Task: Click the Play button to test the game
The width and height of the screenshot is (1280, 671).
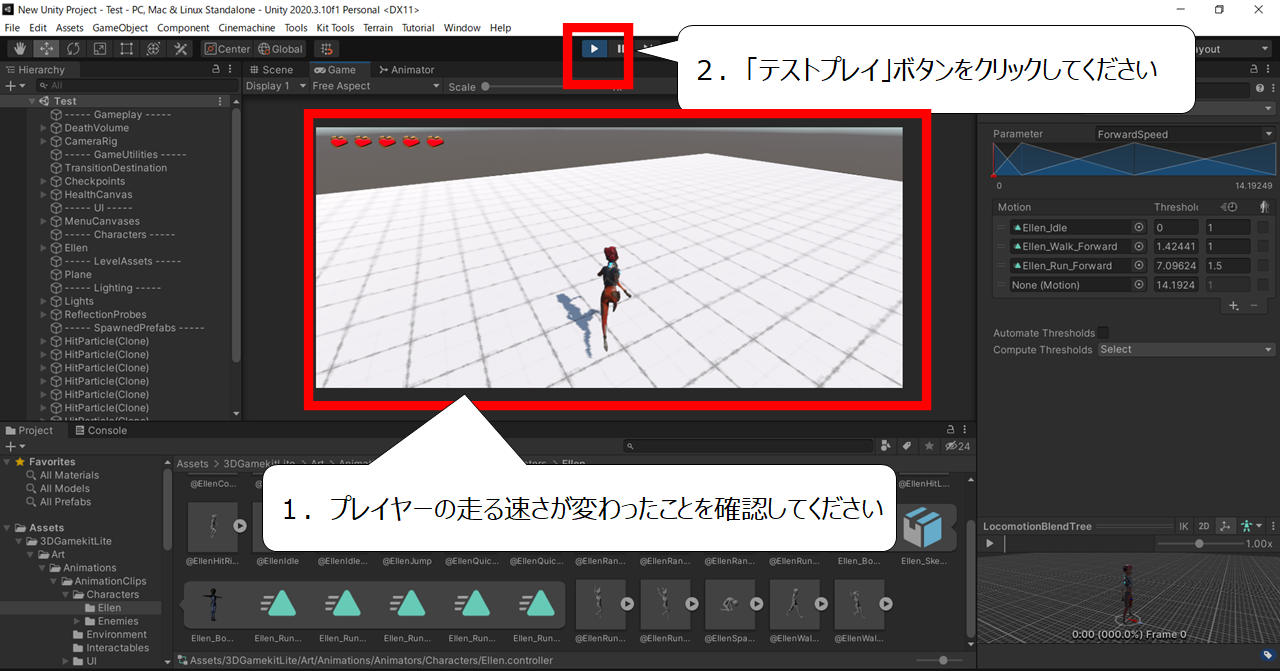Action: [595, 48]
